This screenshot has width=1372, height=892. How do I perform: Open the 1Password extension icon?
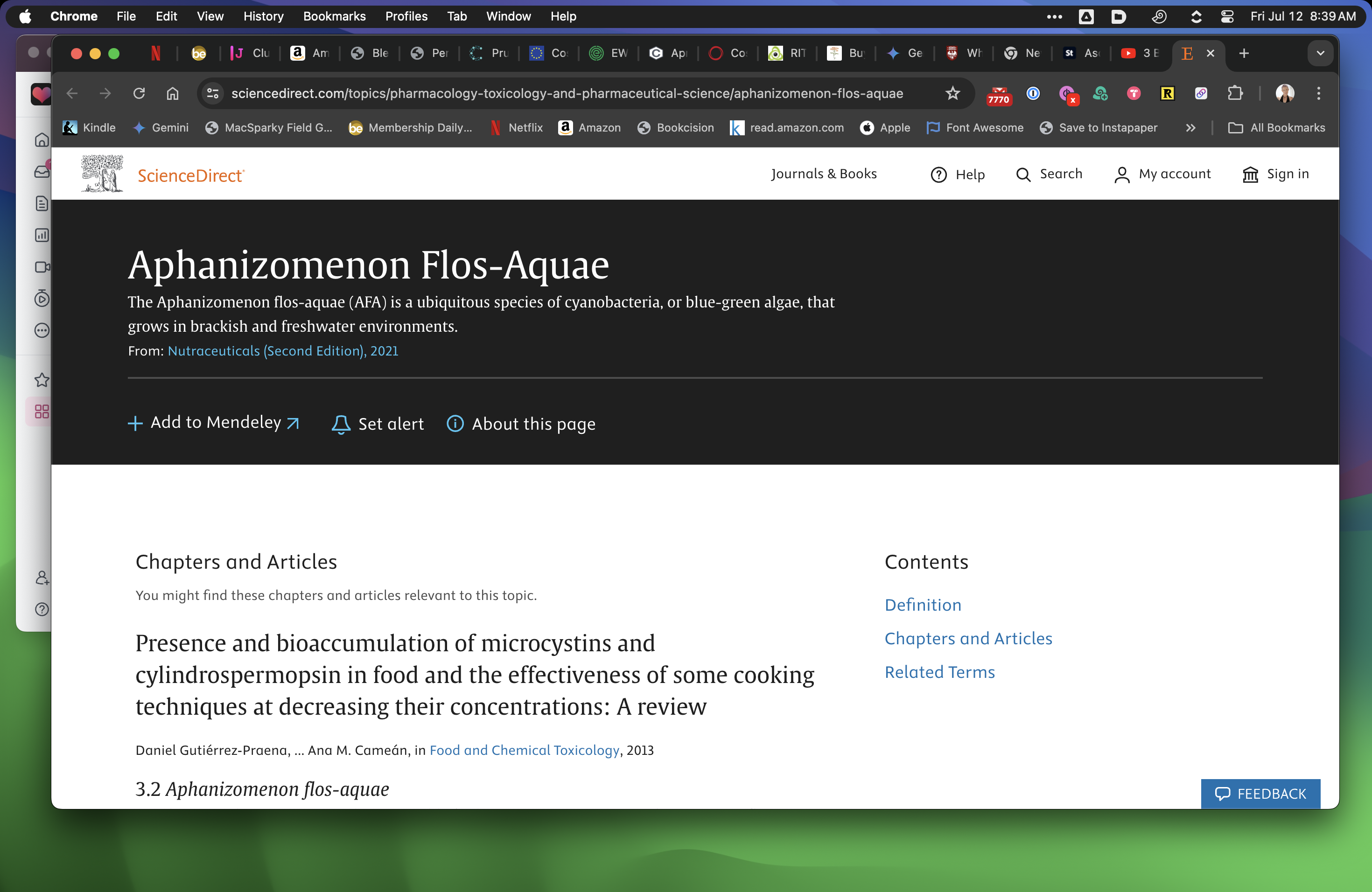(x=1033, y=93)
